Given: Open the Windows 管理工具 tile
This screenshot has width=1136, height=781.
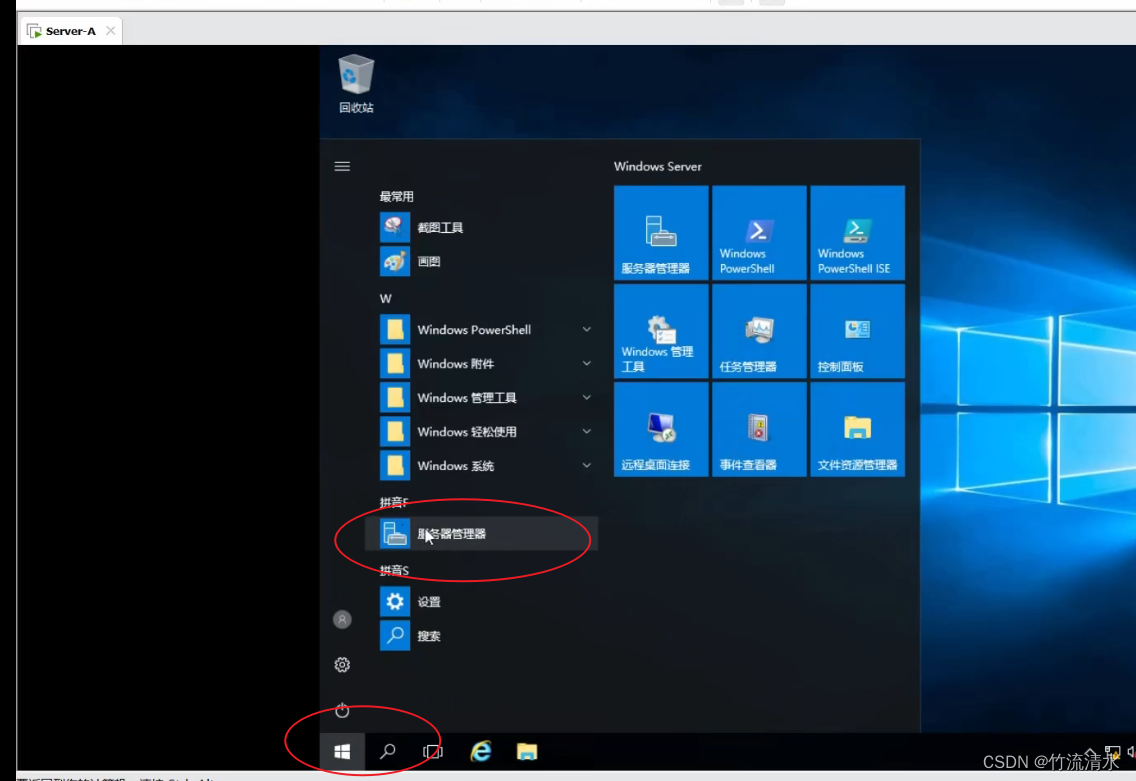Looking at the screenshot, I should click(x=661, y=331).
